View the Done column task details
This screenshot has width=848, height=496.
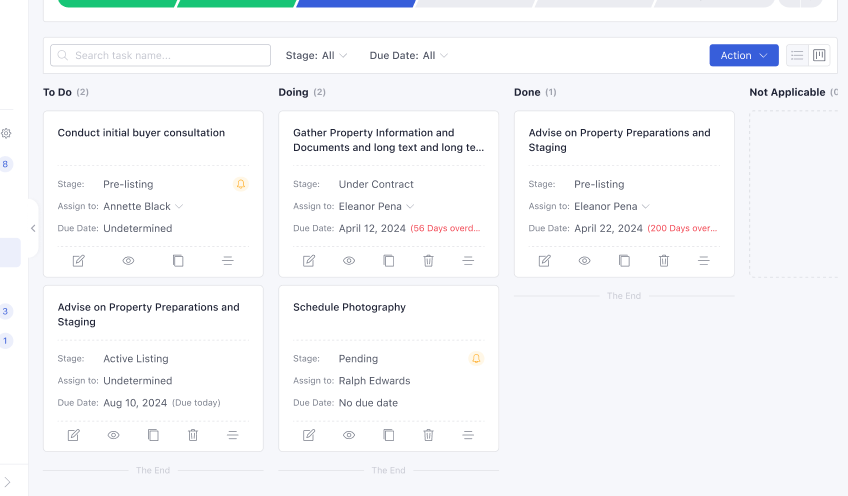coord(584,261)
